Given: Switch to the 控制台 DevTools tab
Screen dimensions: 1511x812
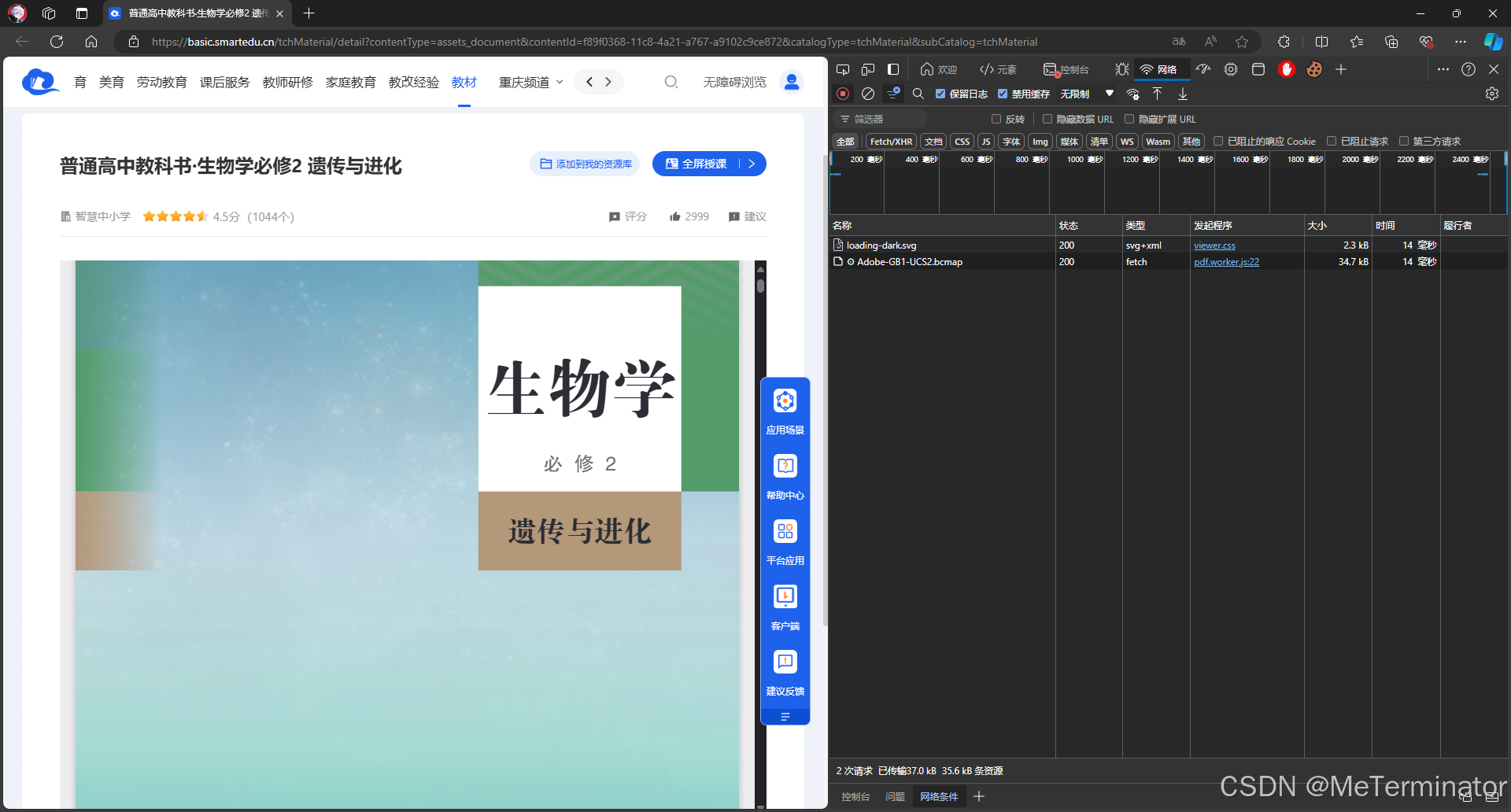Looking at the screenshot, I should (x=1066, y=69).
